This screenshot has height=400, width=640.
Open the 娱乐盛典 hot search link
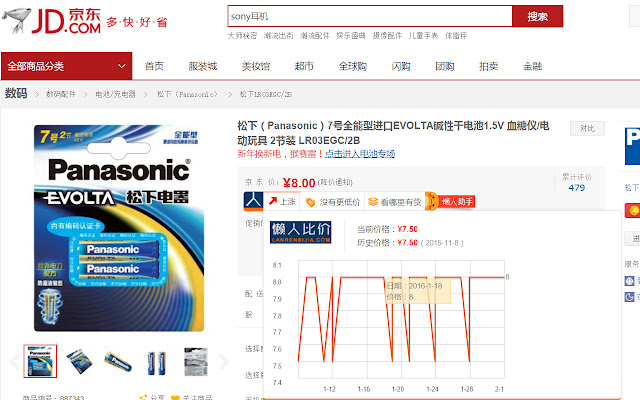coord(351,36)
